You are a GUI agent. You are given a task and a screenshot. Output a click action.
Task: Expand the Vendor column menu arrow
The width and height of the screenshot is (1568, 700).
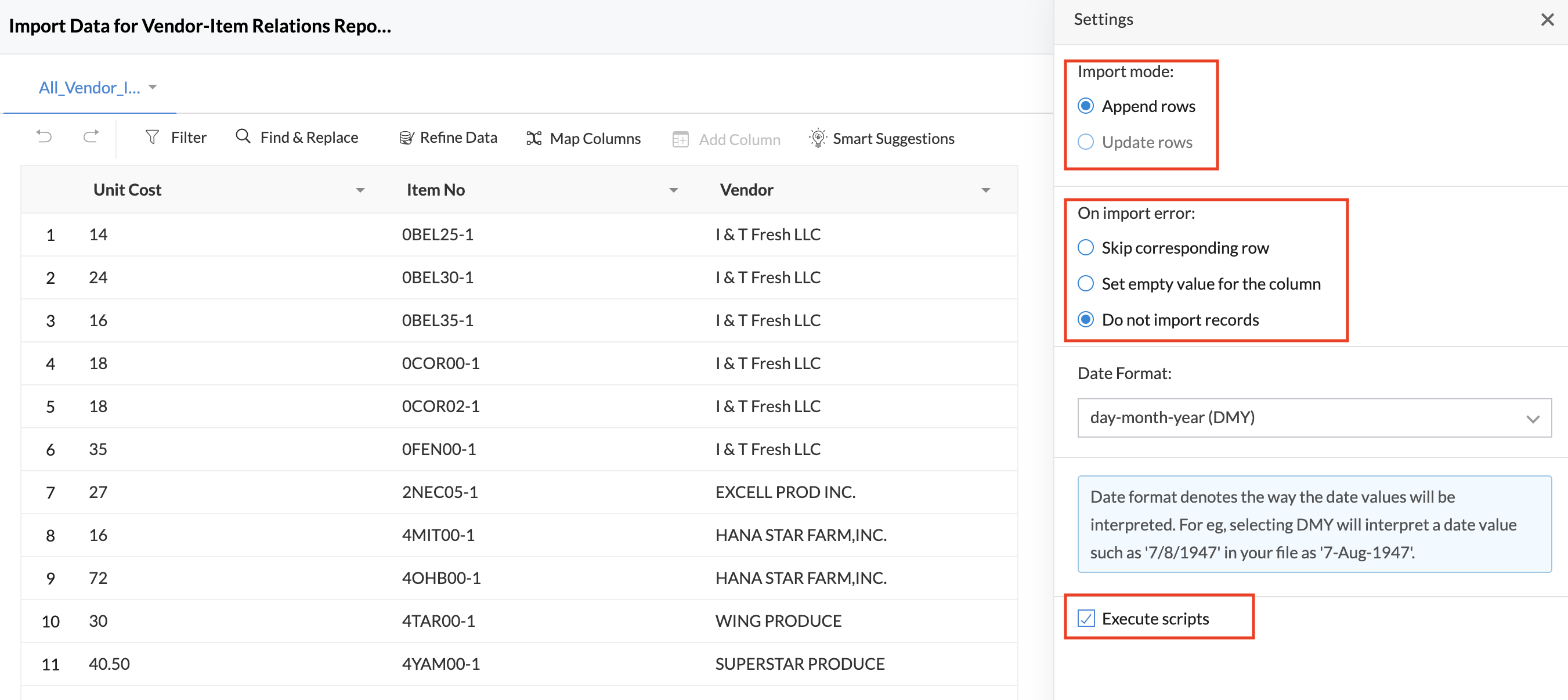tap(985, 190)
